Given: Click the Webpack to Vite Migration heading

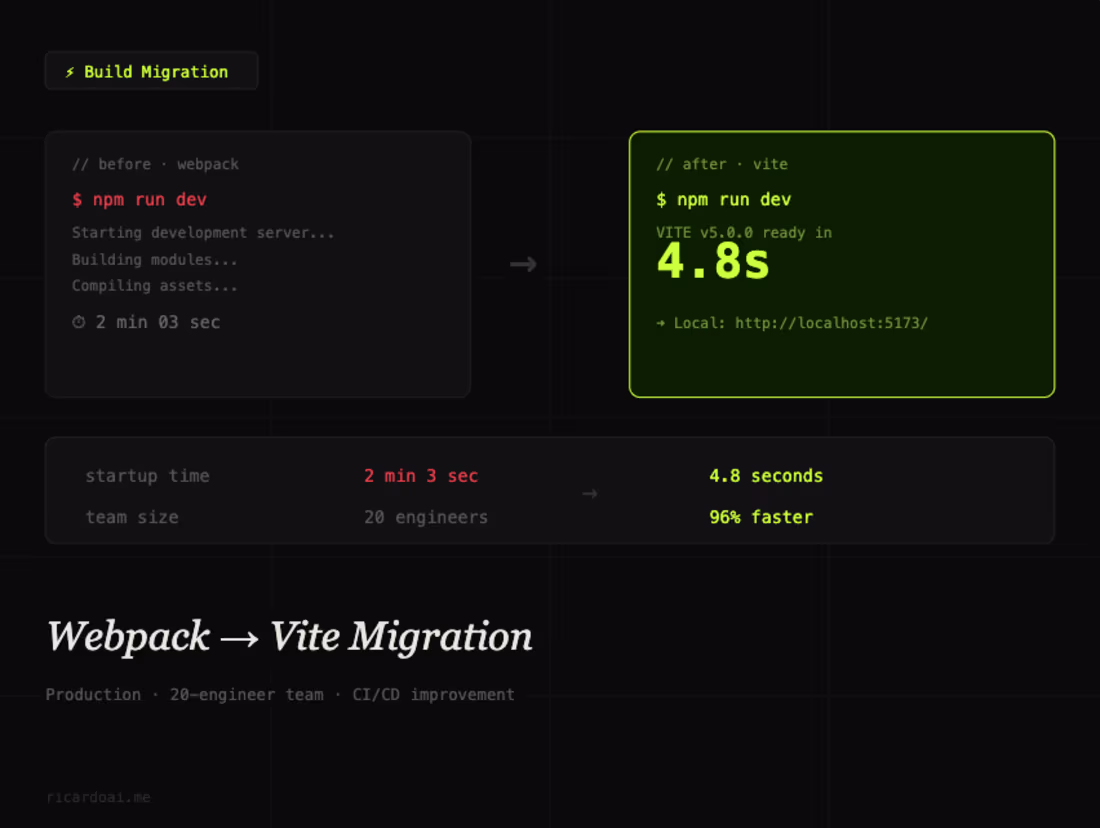Looking at the screenshot, I should click(x=288, y=637).
